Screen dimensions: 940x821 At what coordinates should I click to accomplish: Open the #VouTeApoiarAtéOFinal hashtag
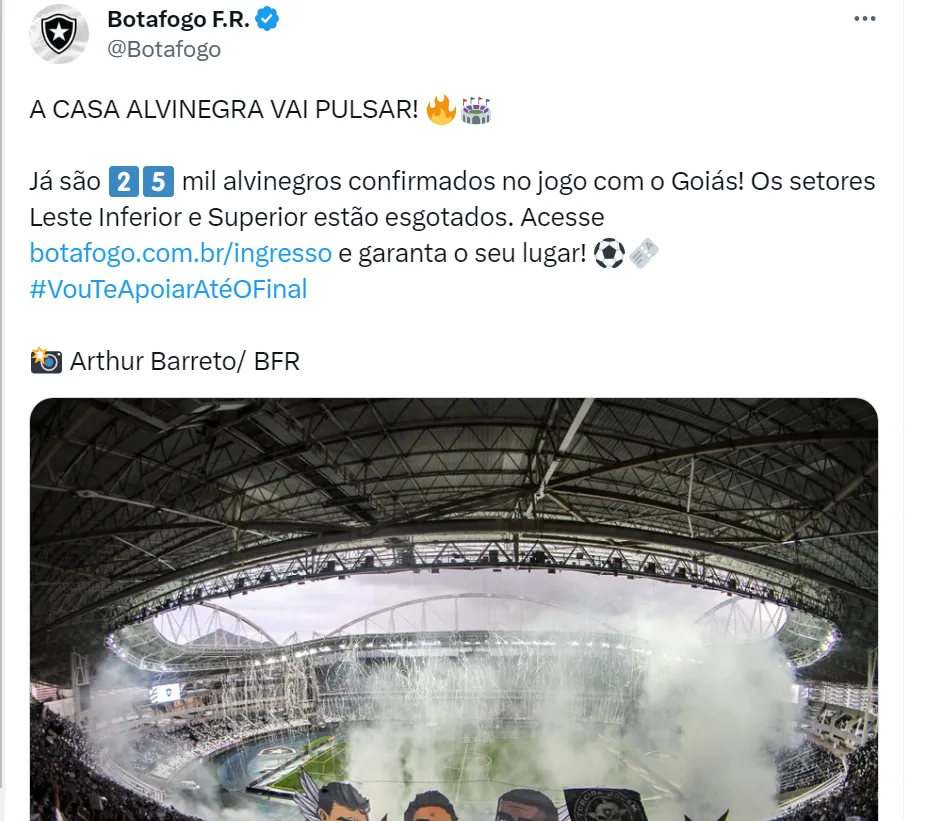168,289
